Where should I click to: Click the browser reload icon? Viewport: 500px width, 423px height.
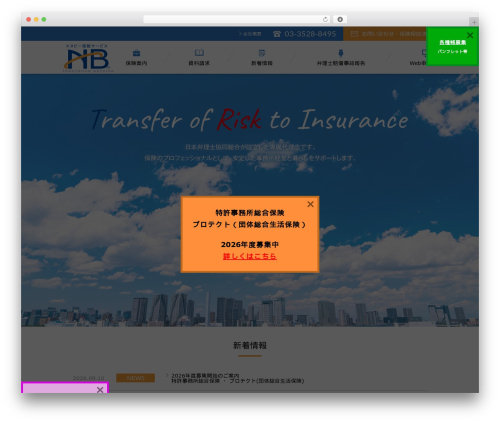tap(325, 20)
